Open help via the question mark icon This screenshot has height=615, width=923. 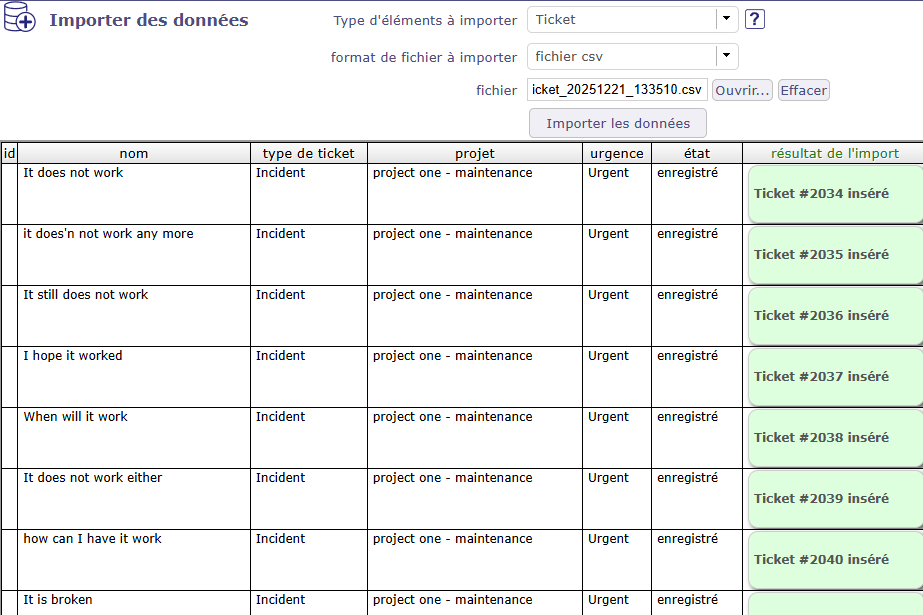point(755,19)
